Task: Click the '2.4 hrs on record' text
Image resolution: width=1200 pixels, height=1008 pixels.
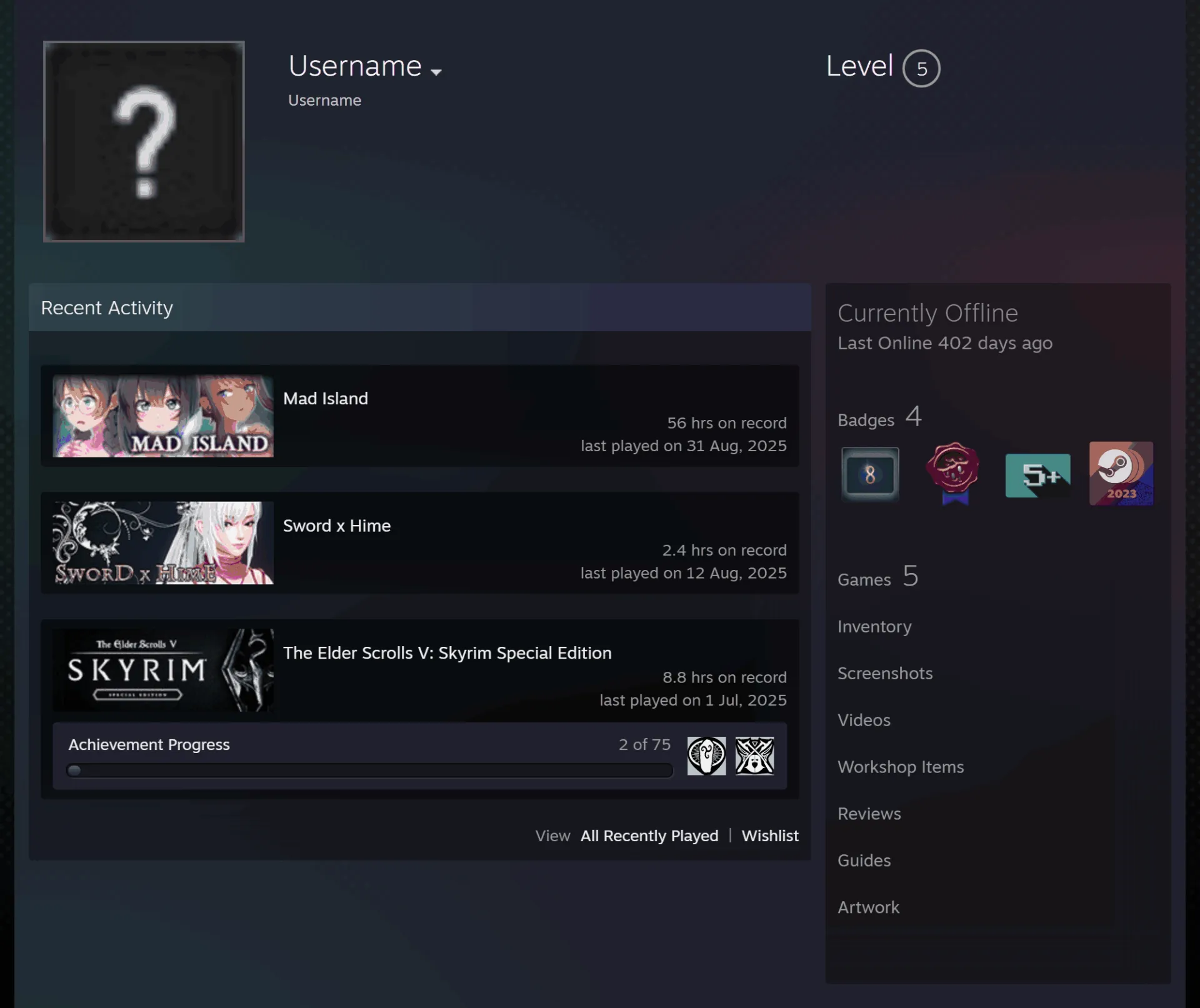Action: (x=724, y=551)
